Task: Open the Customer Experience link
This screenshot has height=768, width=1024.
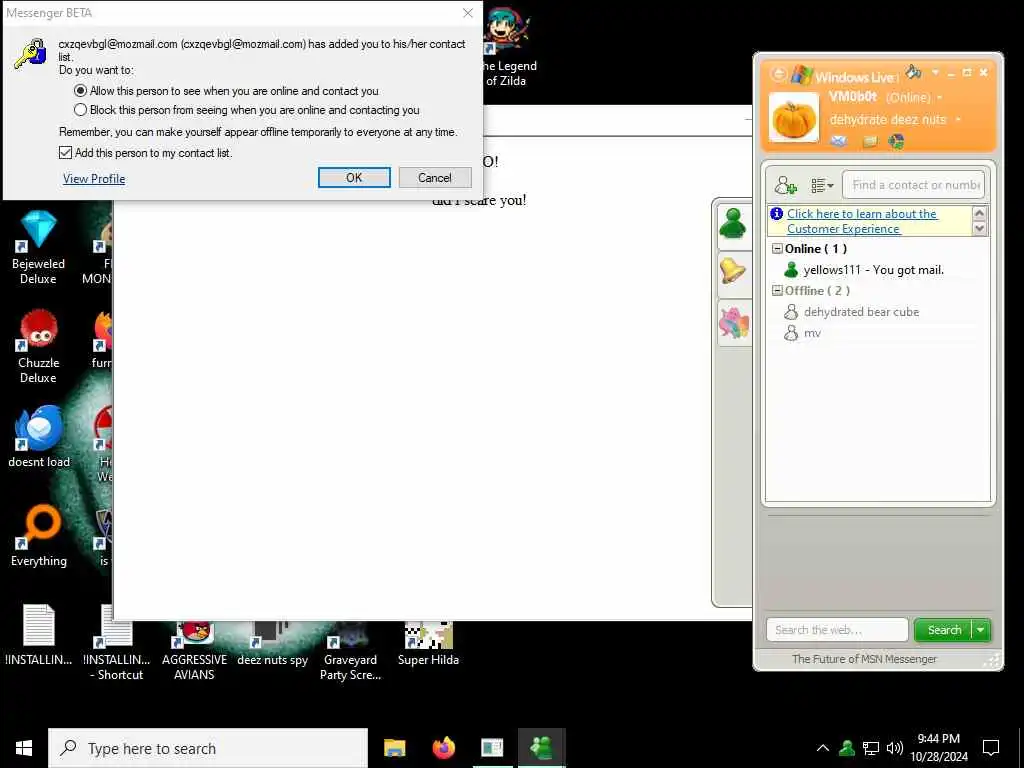Action: coord(861,221)
